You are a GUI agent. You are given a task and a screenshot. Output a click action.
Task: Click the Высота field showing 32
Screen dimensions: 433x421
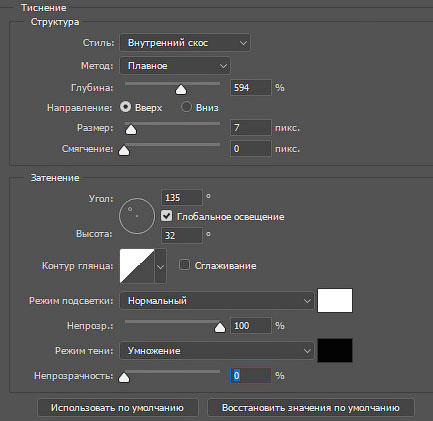point(182,235)
